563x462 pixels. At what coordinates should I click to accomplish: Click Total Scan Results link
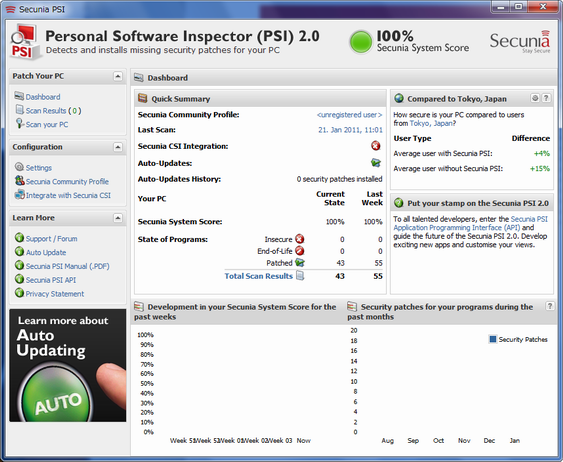pos(259,276)
